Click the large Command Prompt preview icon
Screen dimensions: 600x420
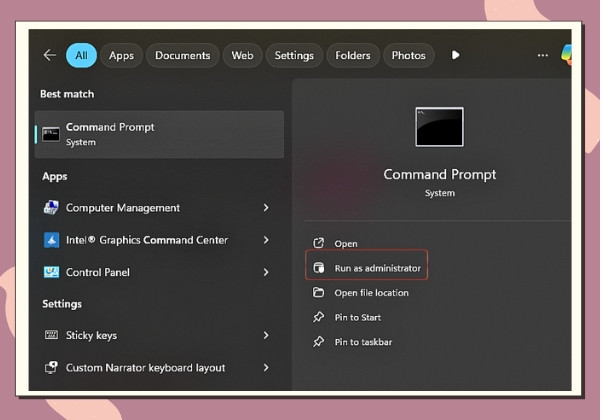coord(439,127)
